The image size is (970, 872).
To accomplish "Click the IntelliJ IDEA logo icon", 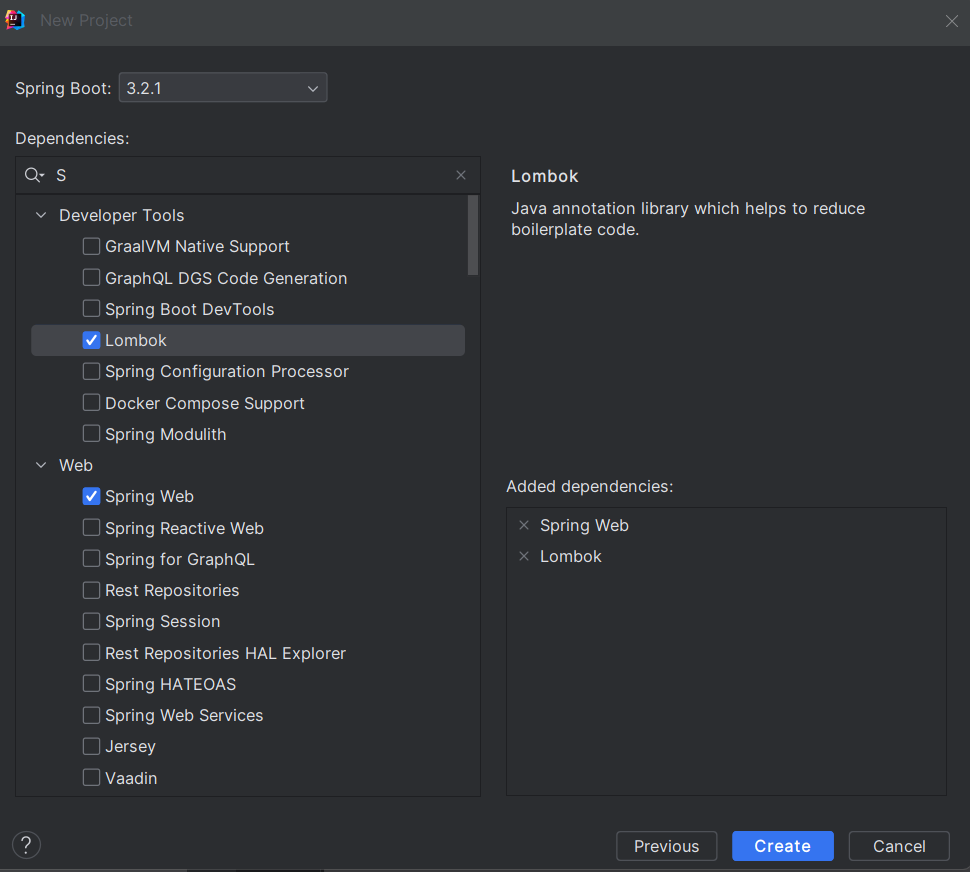I will tap(15, 20).
